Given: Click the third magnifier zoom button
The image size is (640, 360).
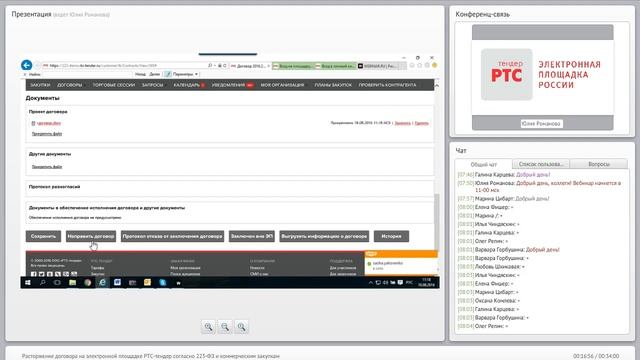Looking at the screenshot, I should tap(242, 327).
